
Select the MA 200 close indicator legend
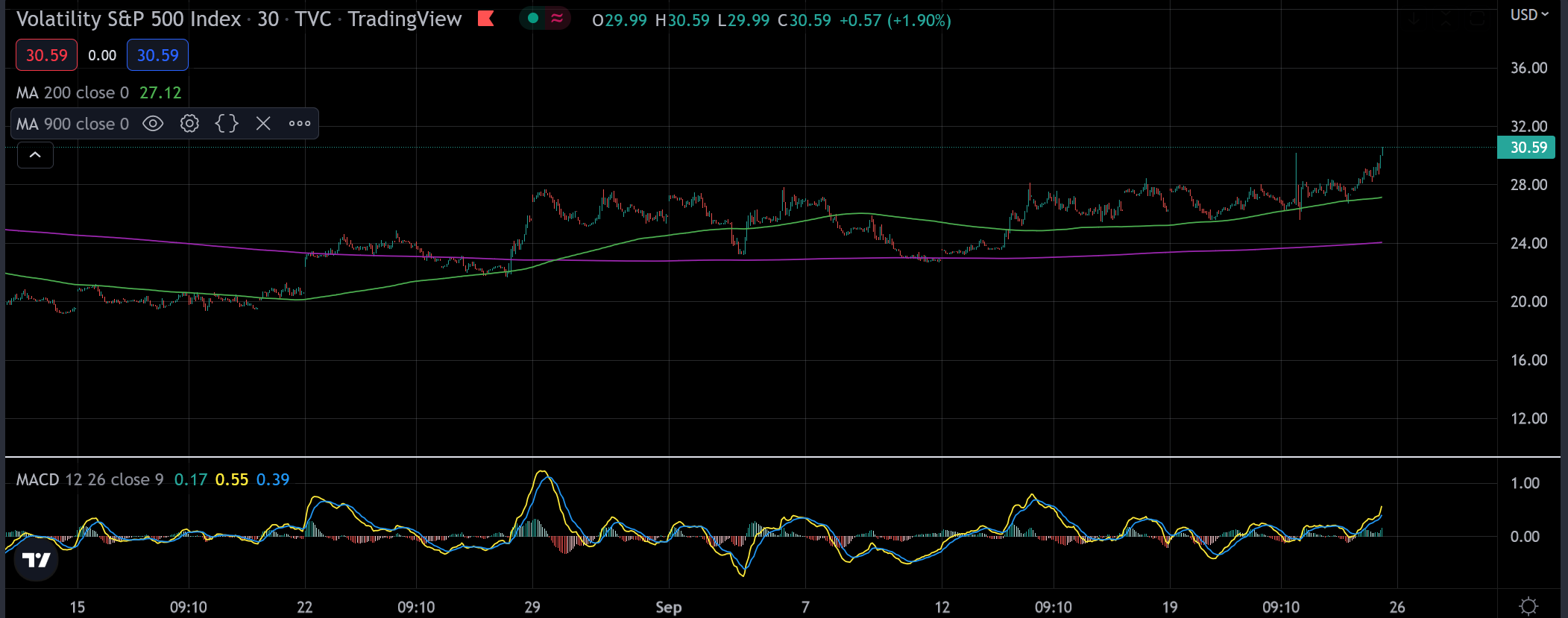(72, 92)
